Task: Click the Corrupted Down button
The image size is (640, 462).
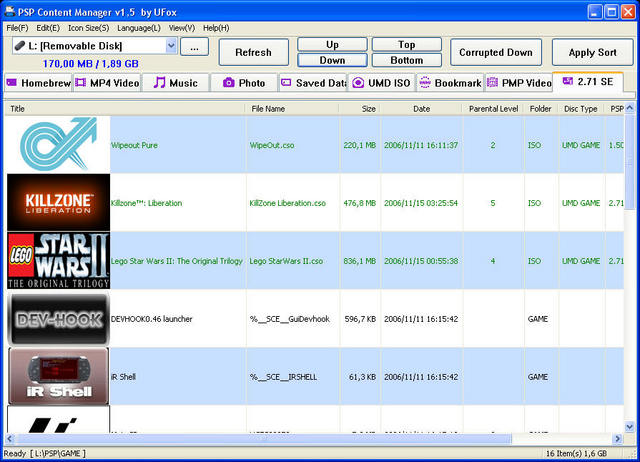Action: click(x=496, y=52)
